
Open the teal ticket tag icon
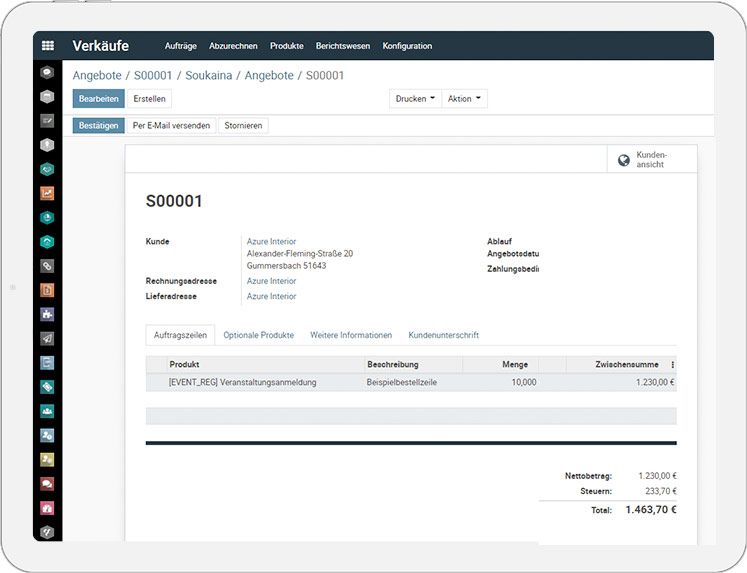[47, 387]
